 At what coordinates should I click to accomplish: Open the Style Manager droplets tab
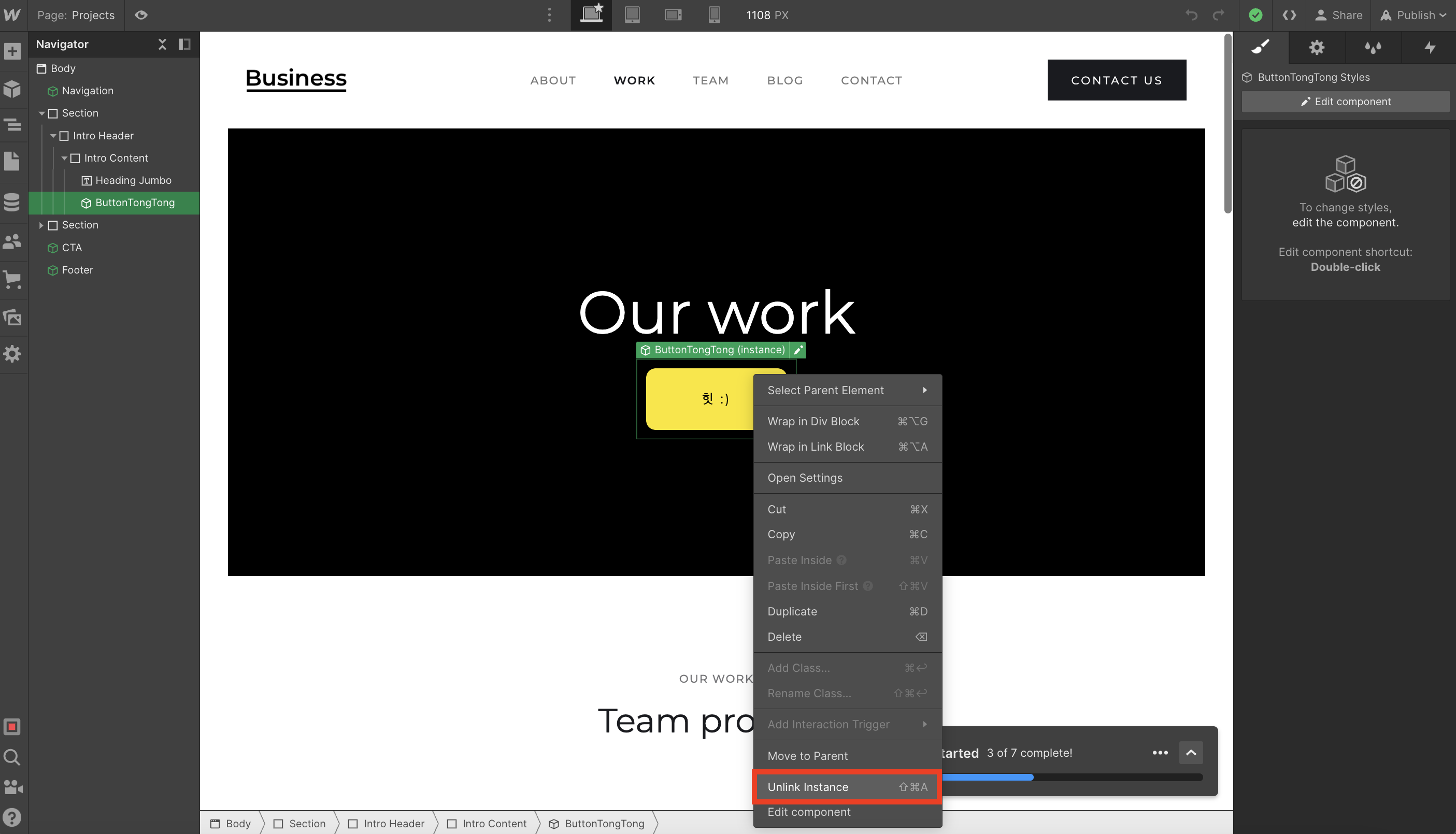point(1373,47)
